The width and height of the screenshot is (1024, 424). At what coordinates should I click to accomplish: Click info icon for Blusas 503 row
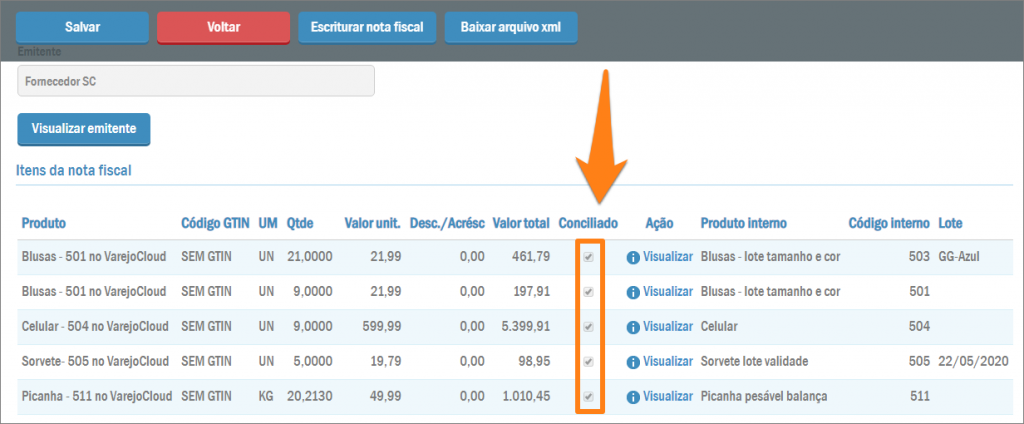tap(632, 257)
